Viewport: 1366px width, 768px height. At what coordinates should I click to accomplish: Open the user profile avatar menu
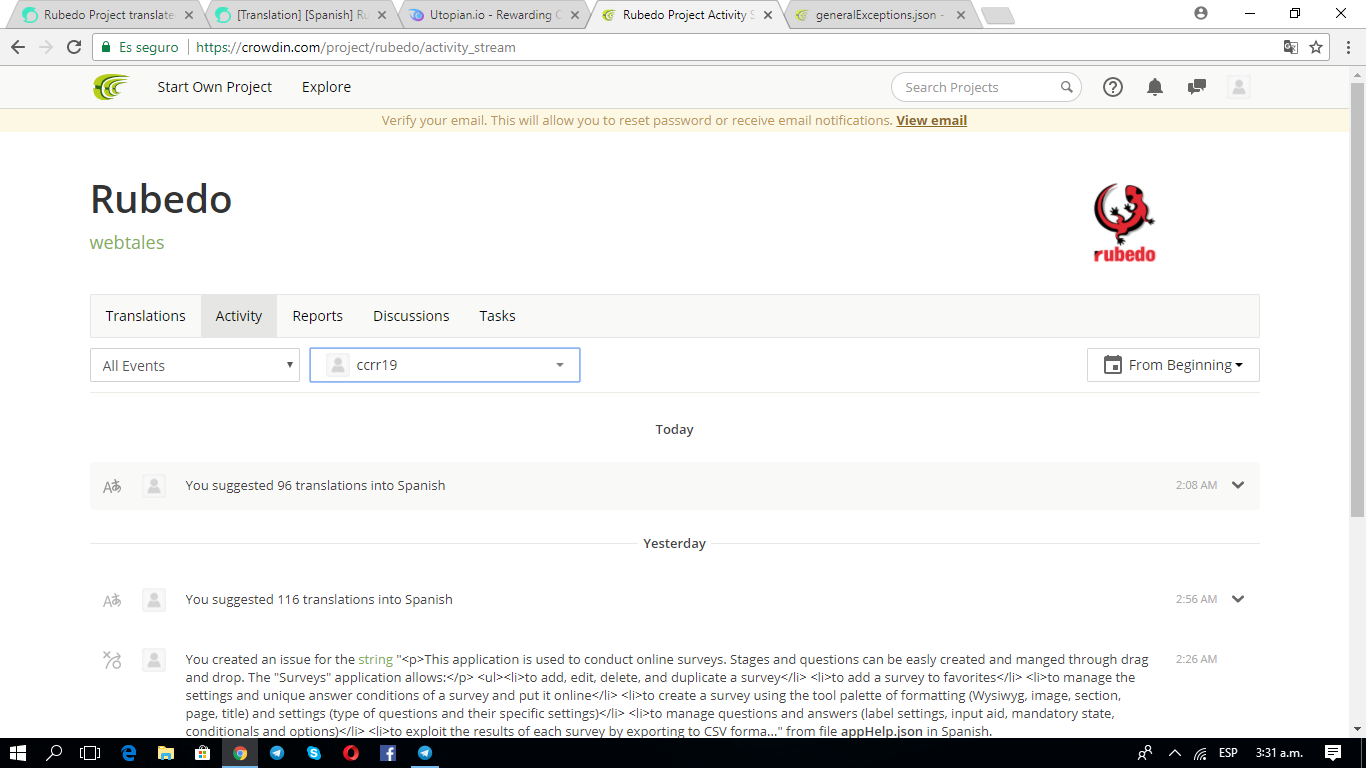[x=1239, y=87]
